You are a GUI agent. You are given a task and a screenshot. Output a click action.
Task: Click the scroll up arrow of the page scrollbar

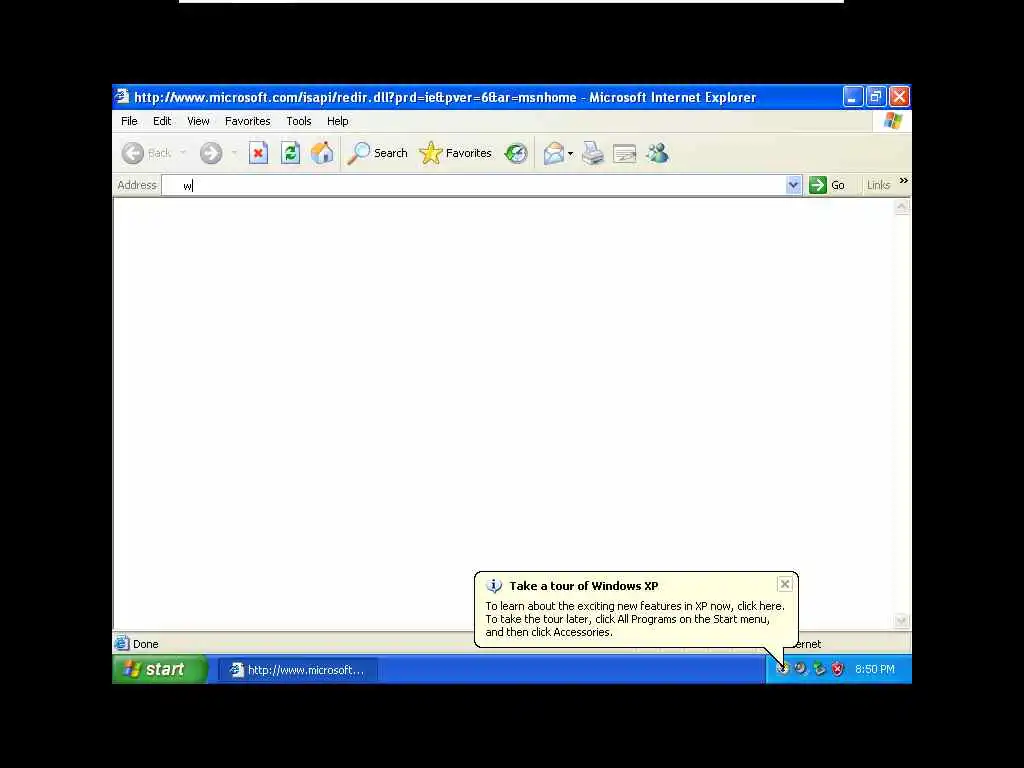click(901, 207)
